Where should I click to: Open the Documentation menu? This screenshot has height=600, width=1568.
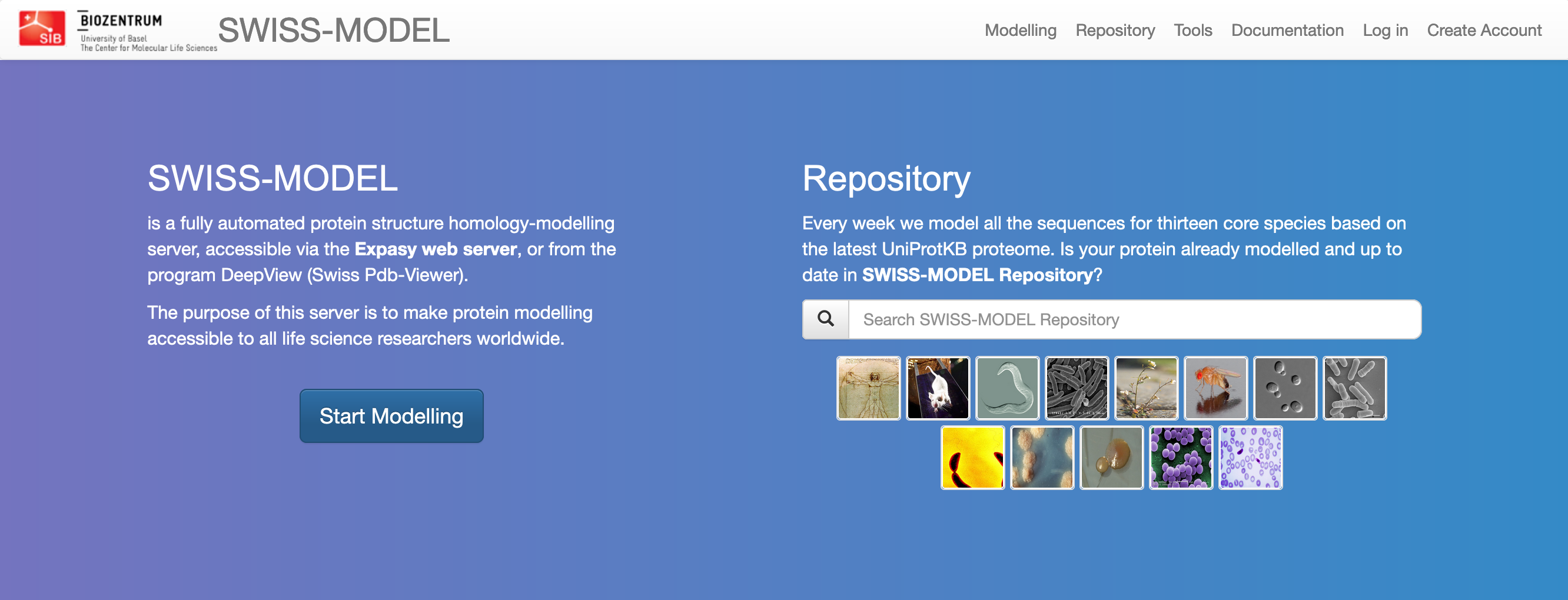[1287, 31]
